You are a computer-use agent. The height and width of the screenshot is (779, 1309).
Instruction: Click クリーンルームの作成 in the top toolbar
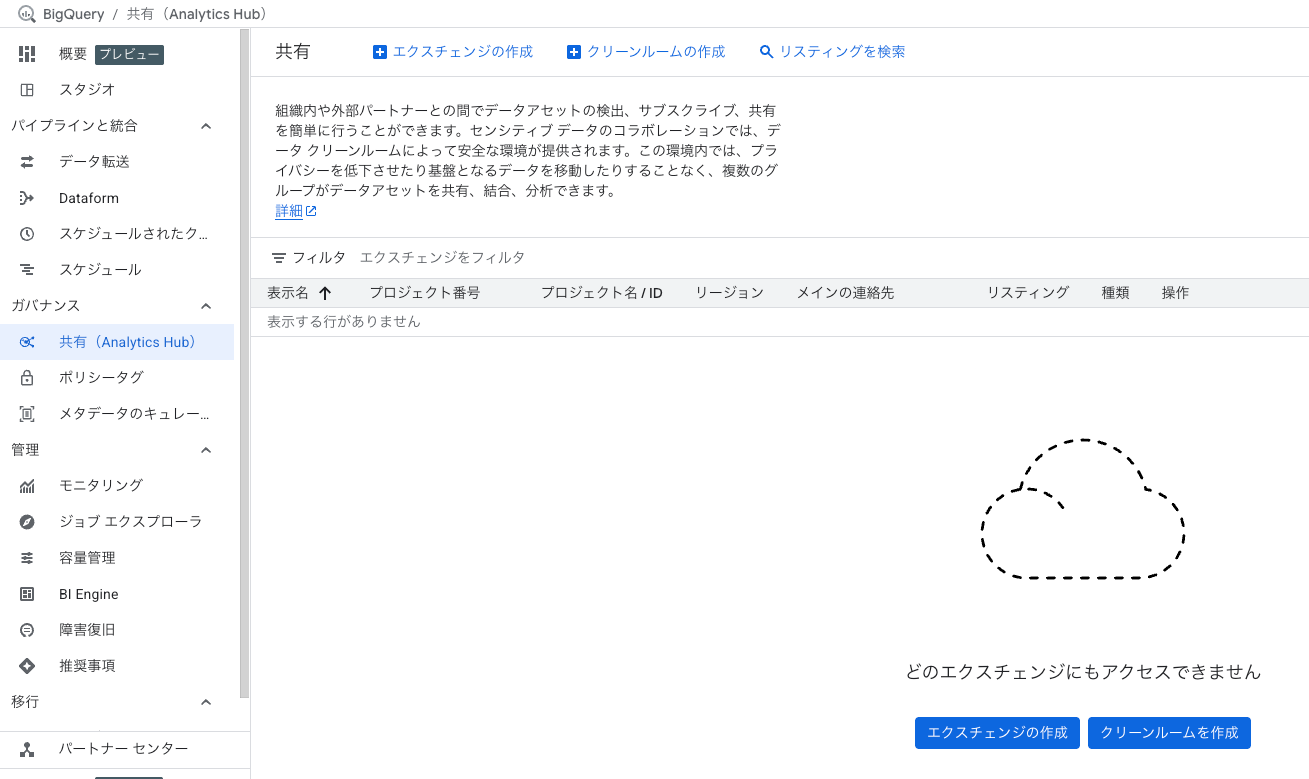point(646,52)
